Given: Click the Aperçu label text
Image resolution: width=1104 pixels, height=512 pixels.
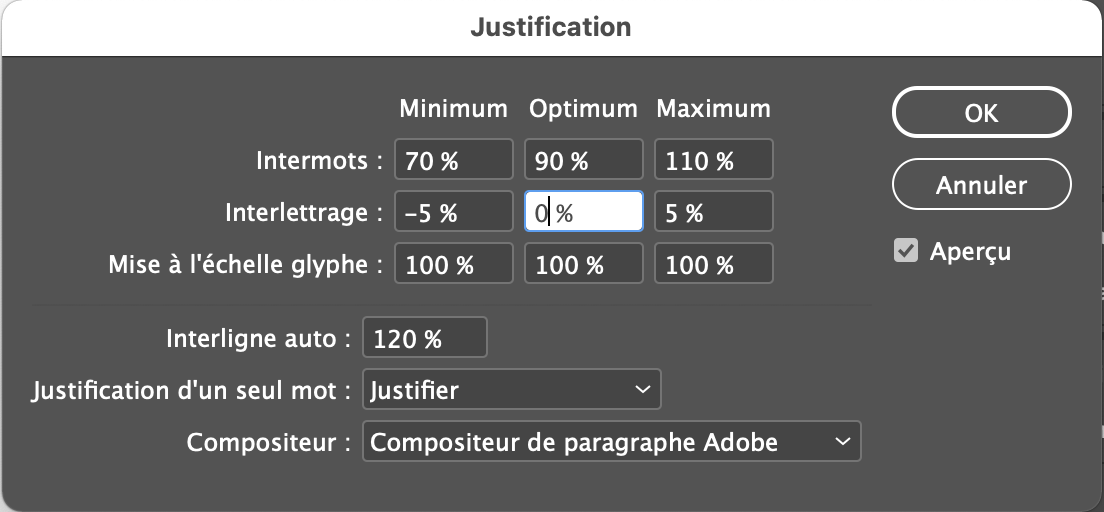Looking at the screenshot, I should 970,251.
